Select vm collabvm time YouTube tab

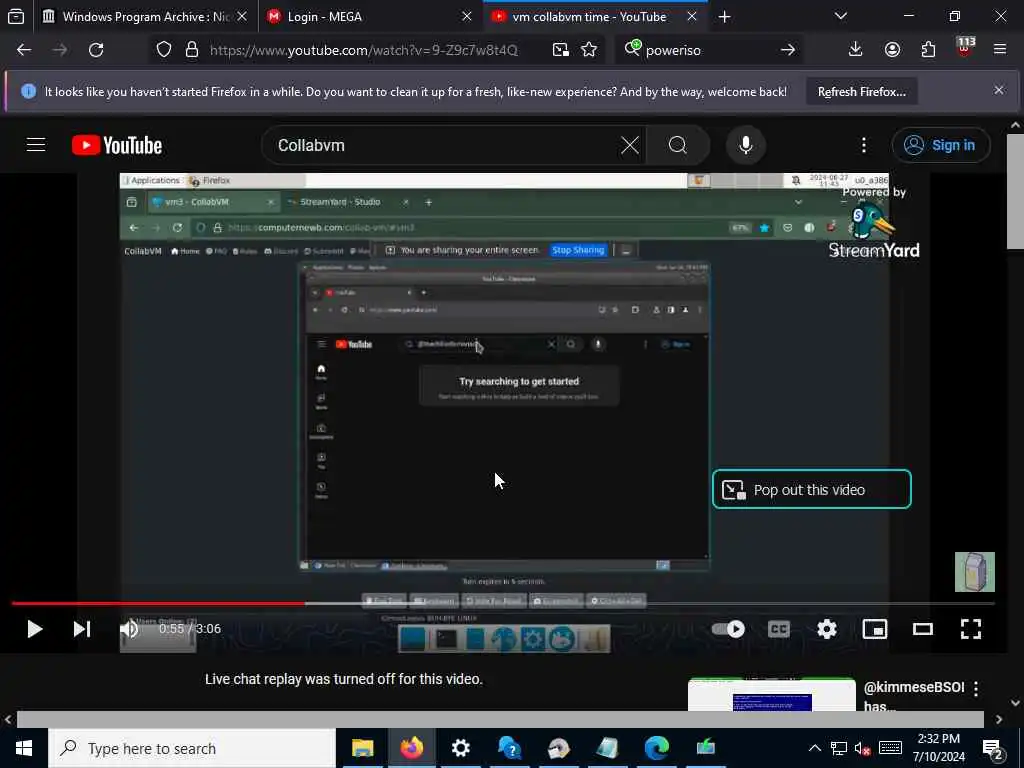click(589, 17)
